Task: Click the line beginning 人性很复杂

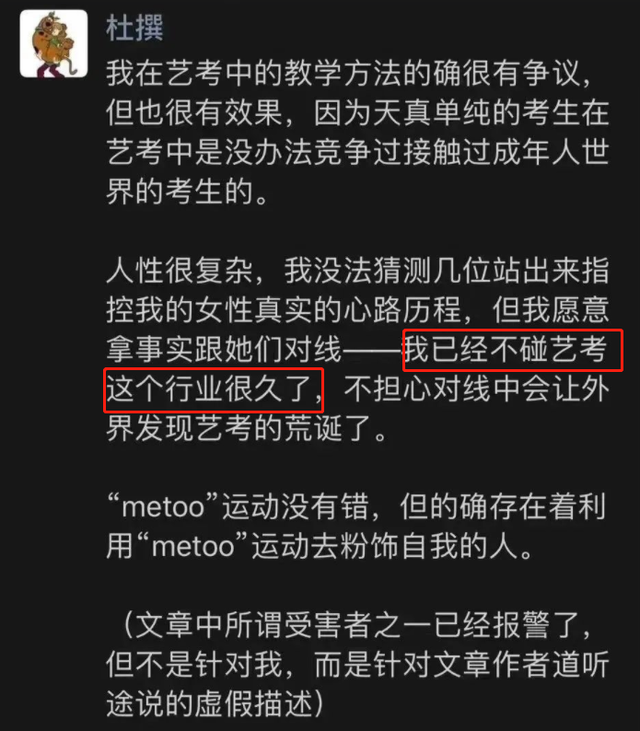Action: (358, 270)
